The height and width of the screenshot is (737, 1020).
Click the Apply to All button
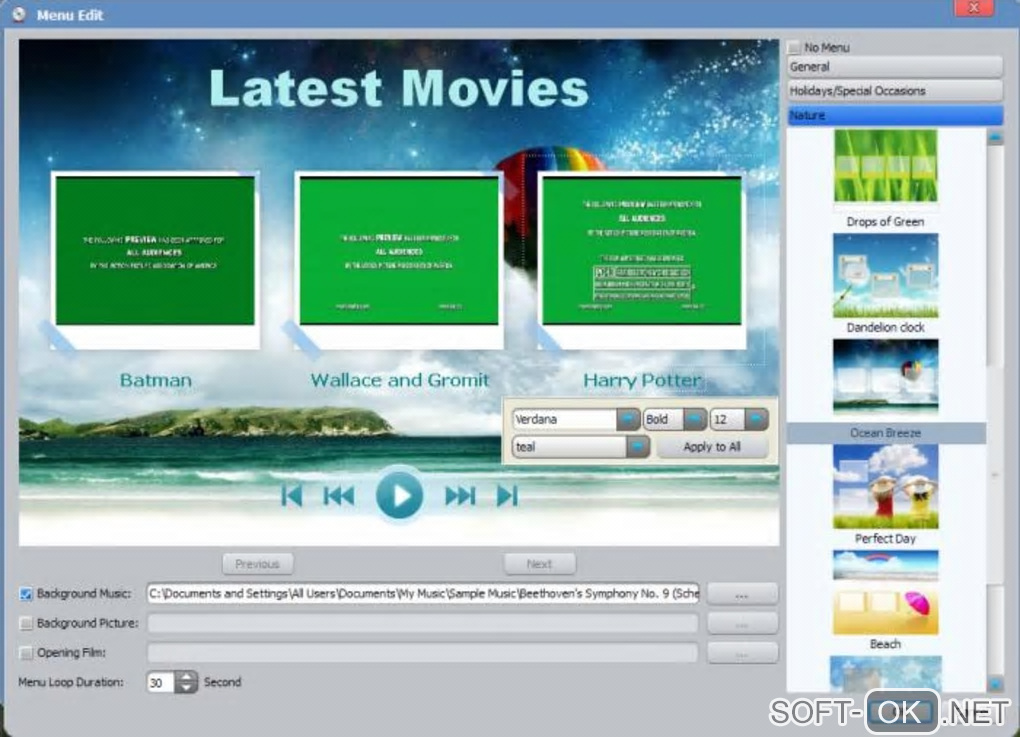[x=712, y=447]
